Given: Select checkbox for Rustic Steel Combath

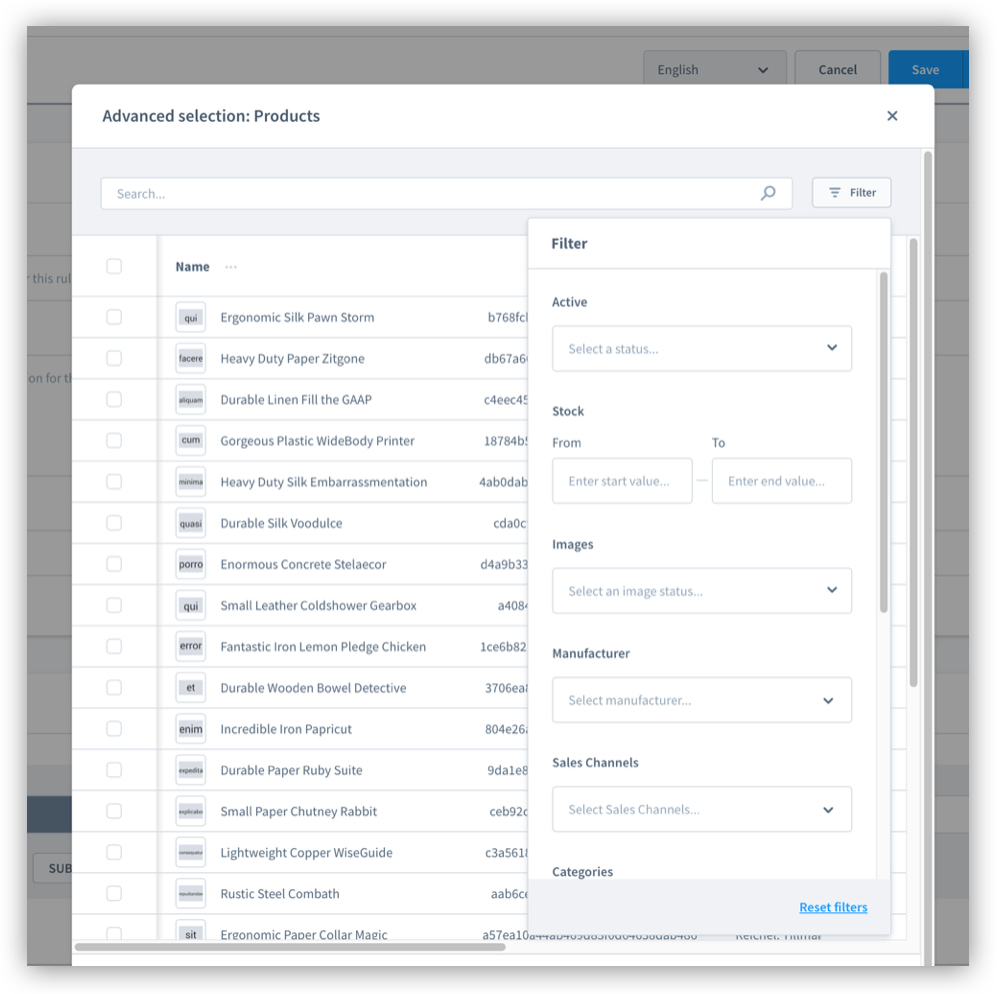Looking at the screenshot, I should 114,894.
